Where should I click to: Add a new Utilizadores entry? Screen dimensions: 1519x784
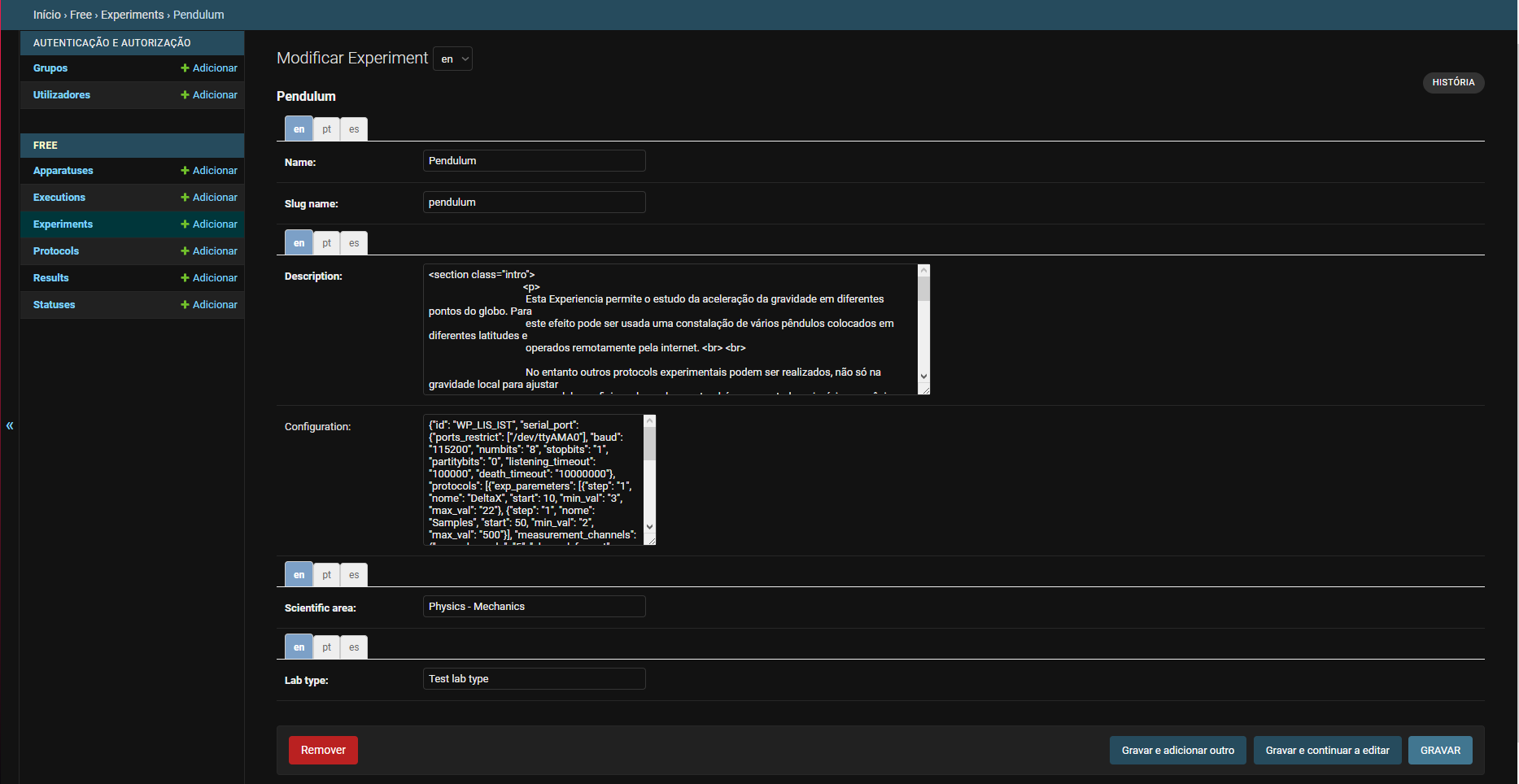[209, 95]
